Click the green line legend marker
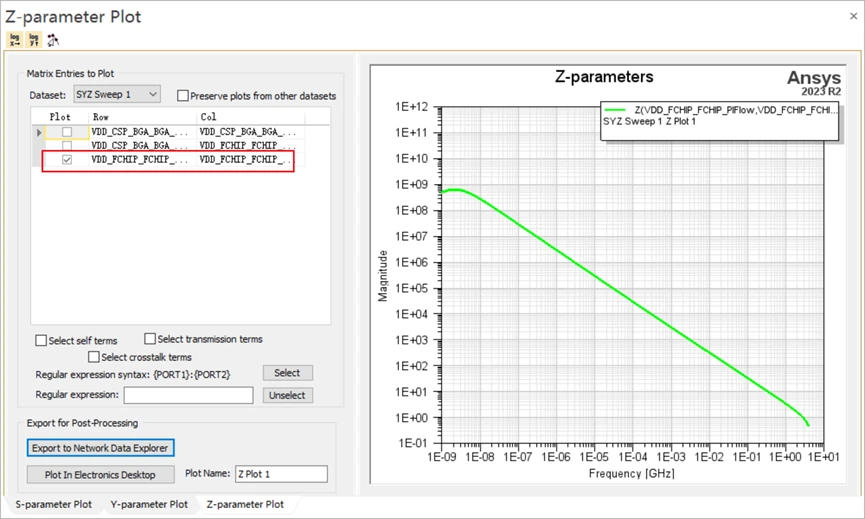Image resolution: width=865 pixels, height=519 pixels. point(615,110)
